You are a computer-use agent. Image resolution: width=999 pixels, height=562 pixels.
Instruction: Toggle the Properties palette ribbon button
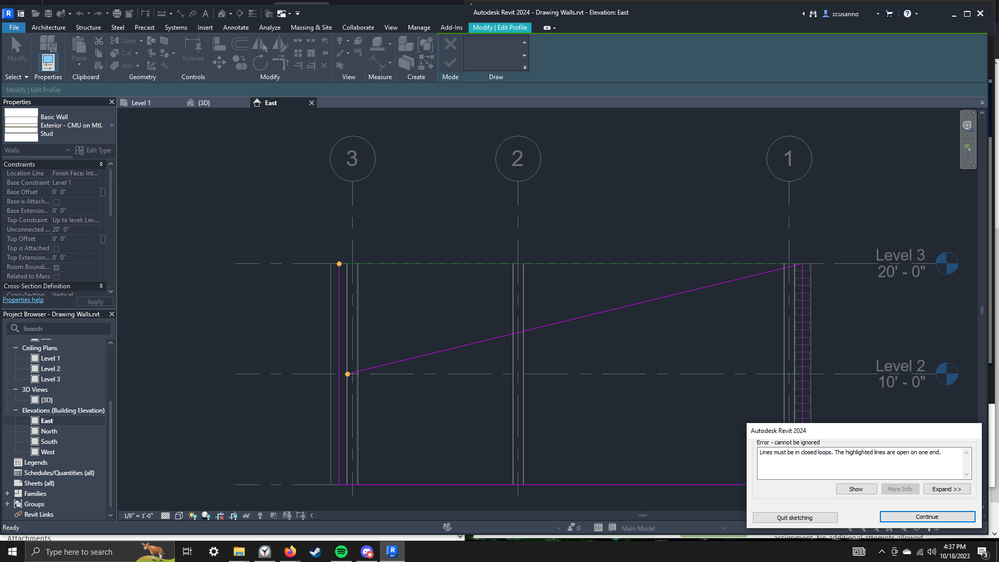[x=48, y=62]
